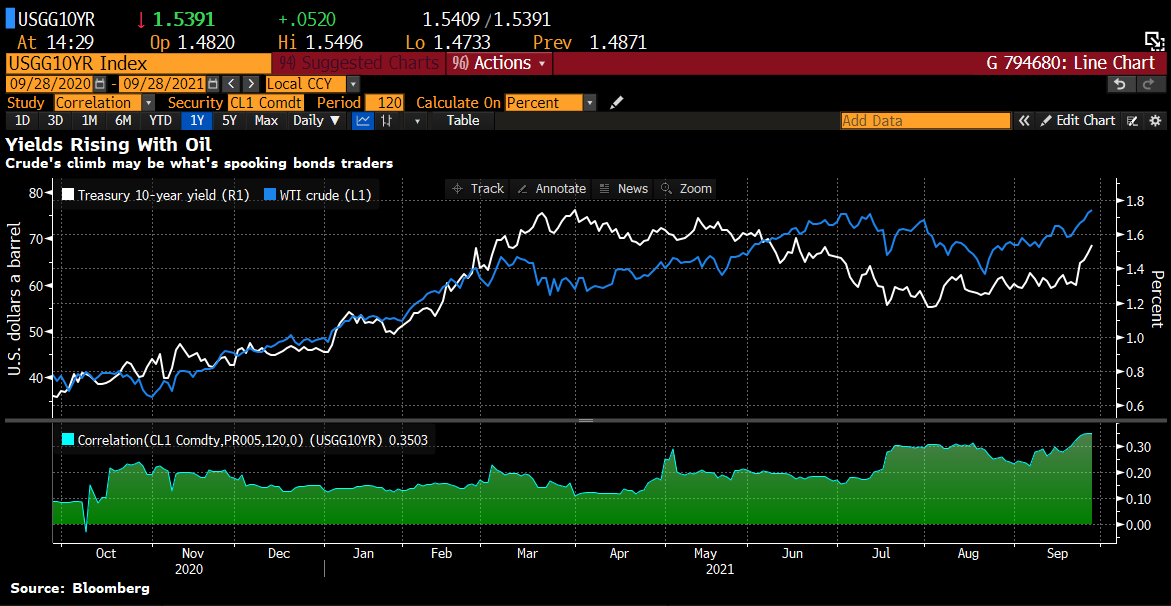Viewport: 1171px width, 606px height.
Task: Open the Actions menu
Action: pos(500,63)
